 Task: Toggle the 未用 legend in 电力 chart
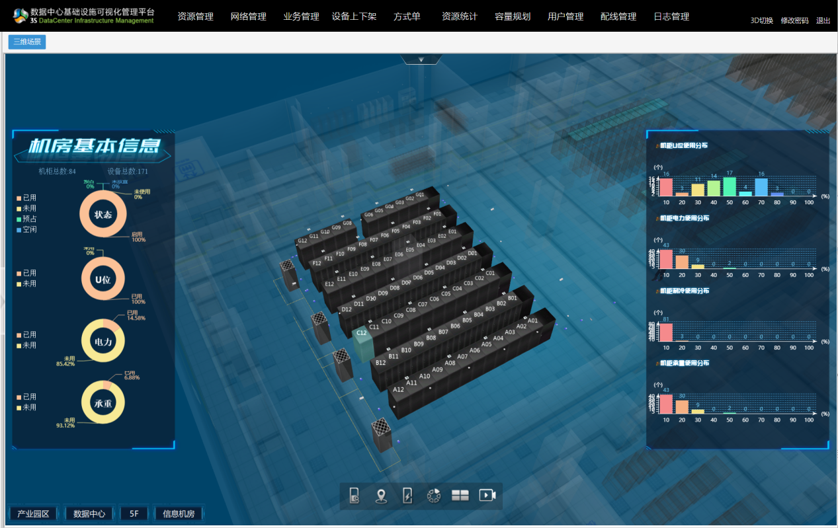pyautogui.click(x=27, y=345)
